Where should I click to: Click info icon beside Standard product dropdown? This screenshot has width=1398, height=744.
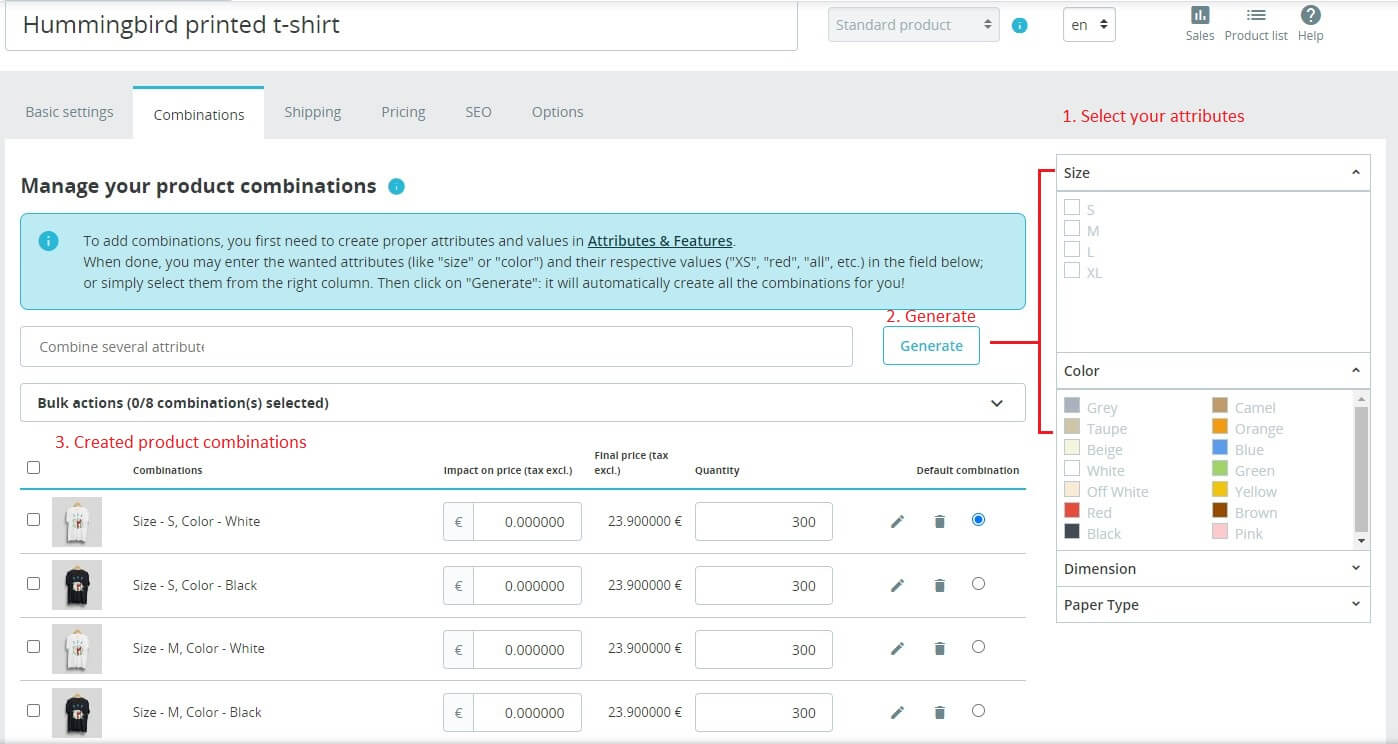click(x=1019, y=26)
